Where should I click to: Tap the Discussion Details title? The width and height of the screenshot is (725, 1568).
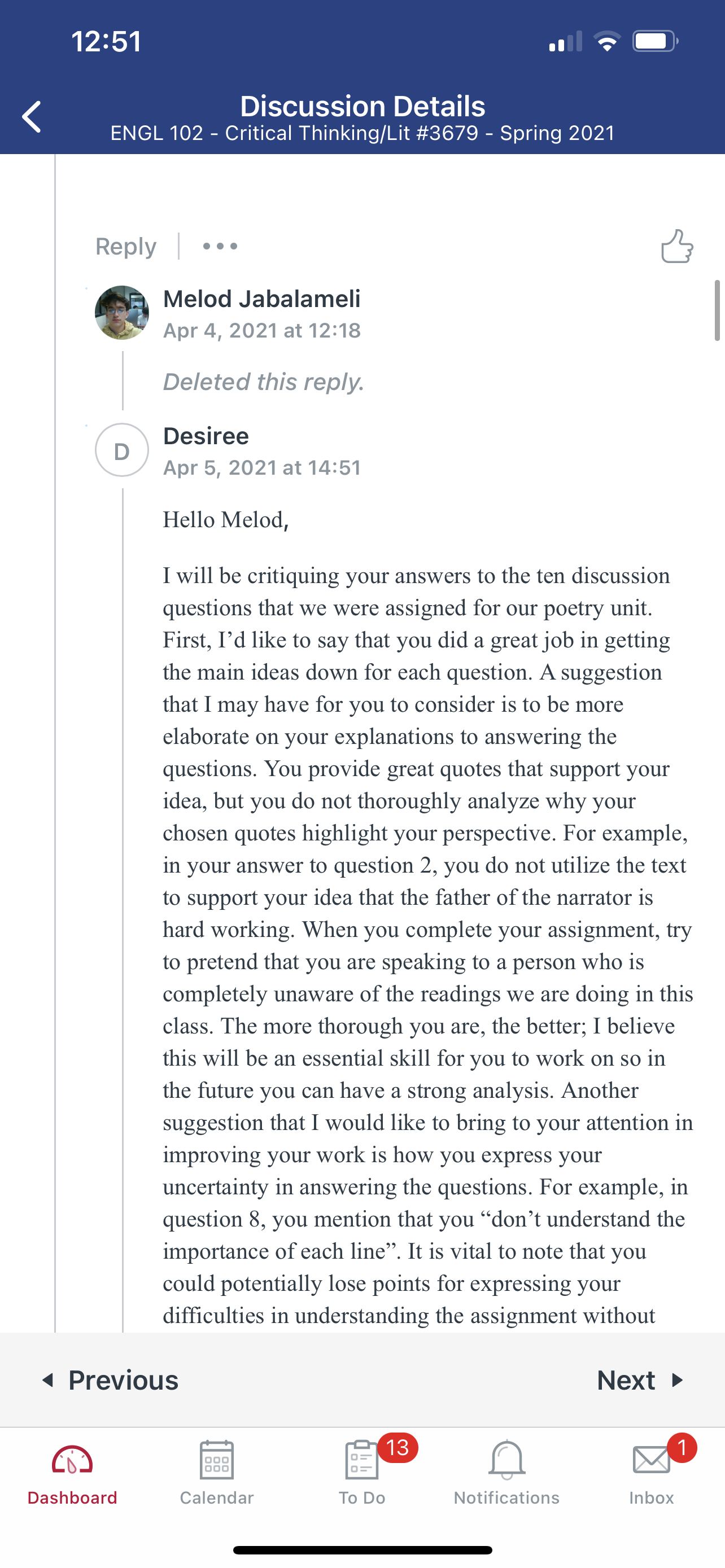pos(362,107)
